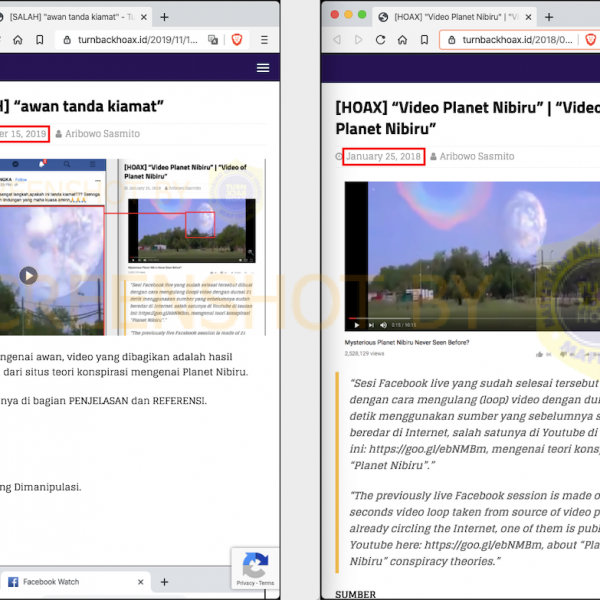This screenshot has height=600, width=600.
Task: Click the green maximize button of right window
Action: click(x=362, y=15)
